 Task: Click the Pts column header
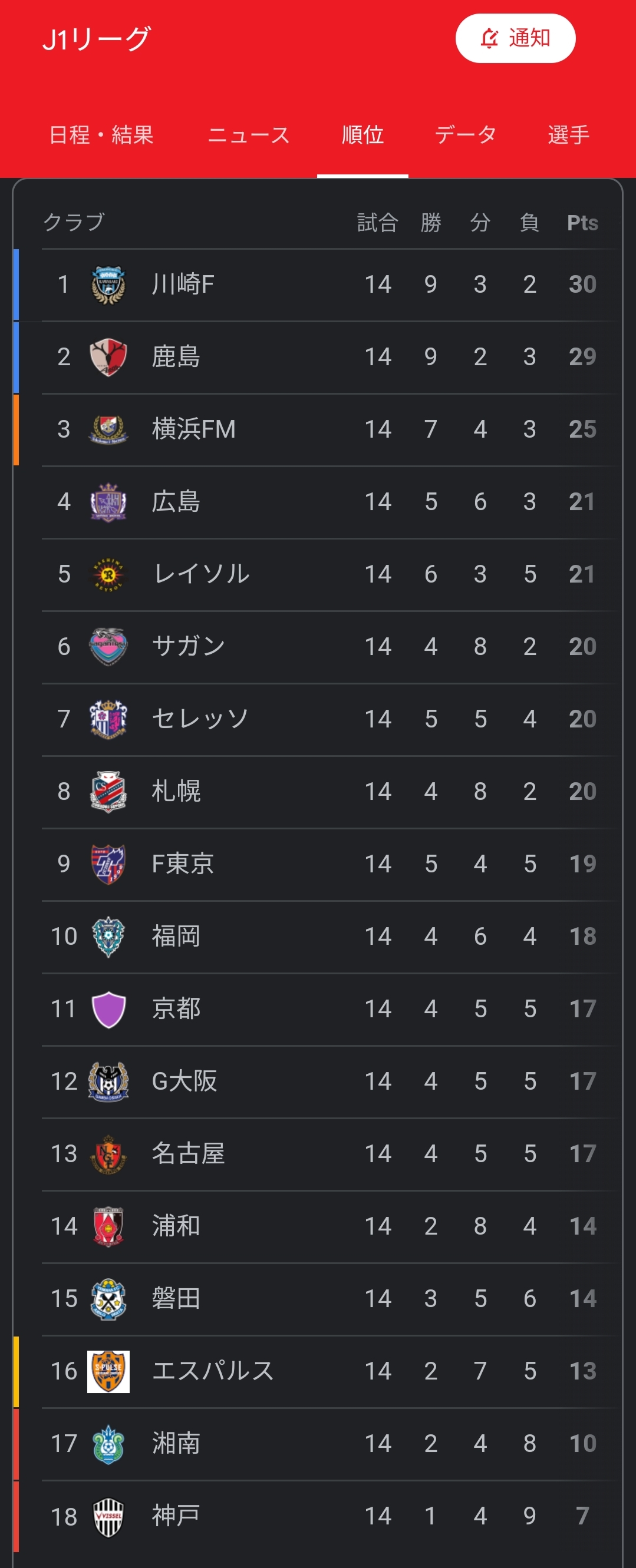(x=582, y=223)
